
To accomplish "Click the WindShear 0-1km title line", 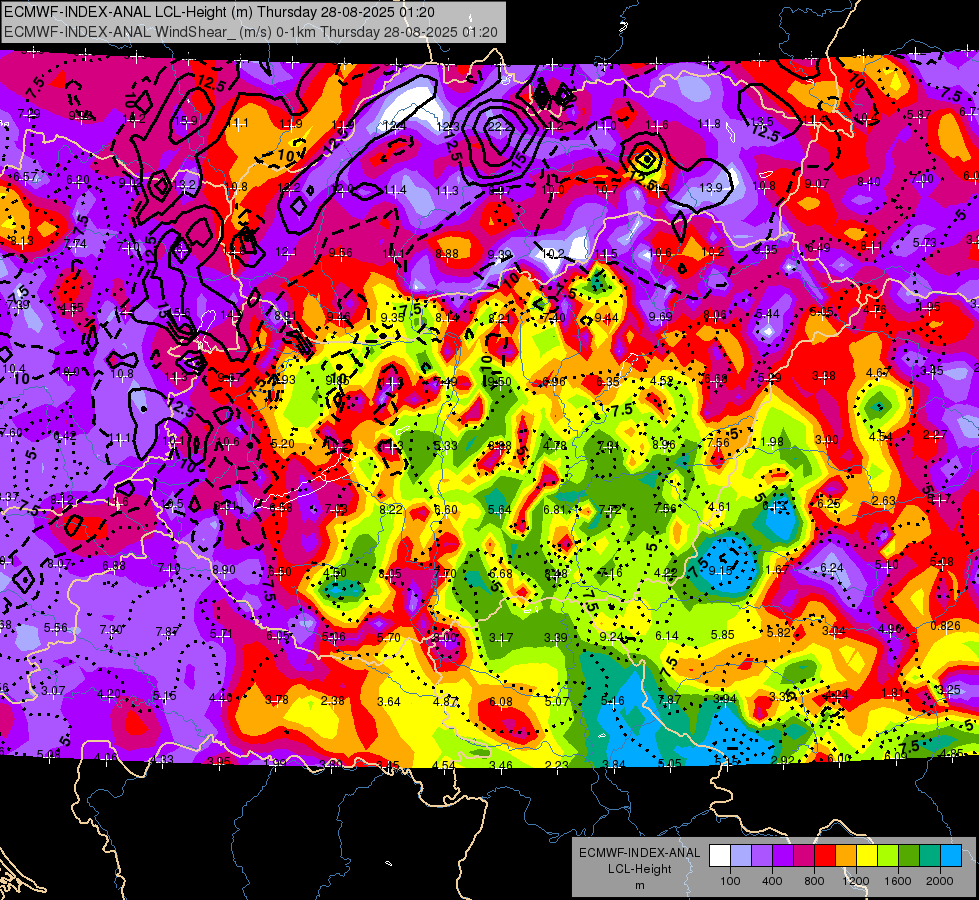I will click(x=251, y=32).
